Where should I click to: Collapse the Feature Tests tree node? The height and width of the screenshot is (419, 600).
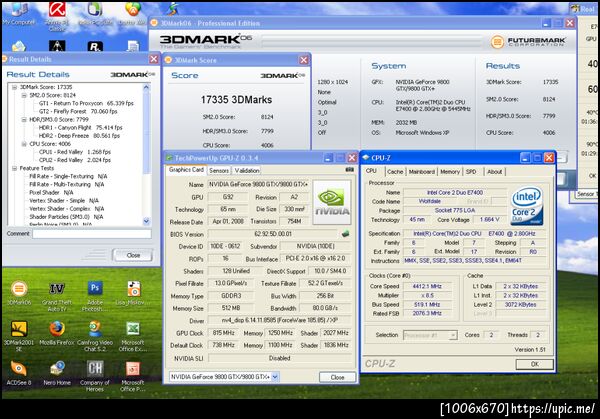click(x=14, y=168)
